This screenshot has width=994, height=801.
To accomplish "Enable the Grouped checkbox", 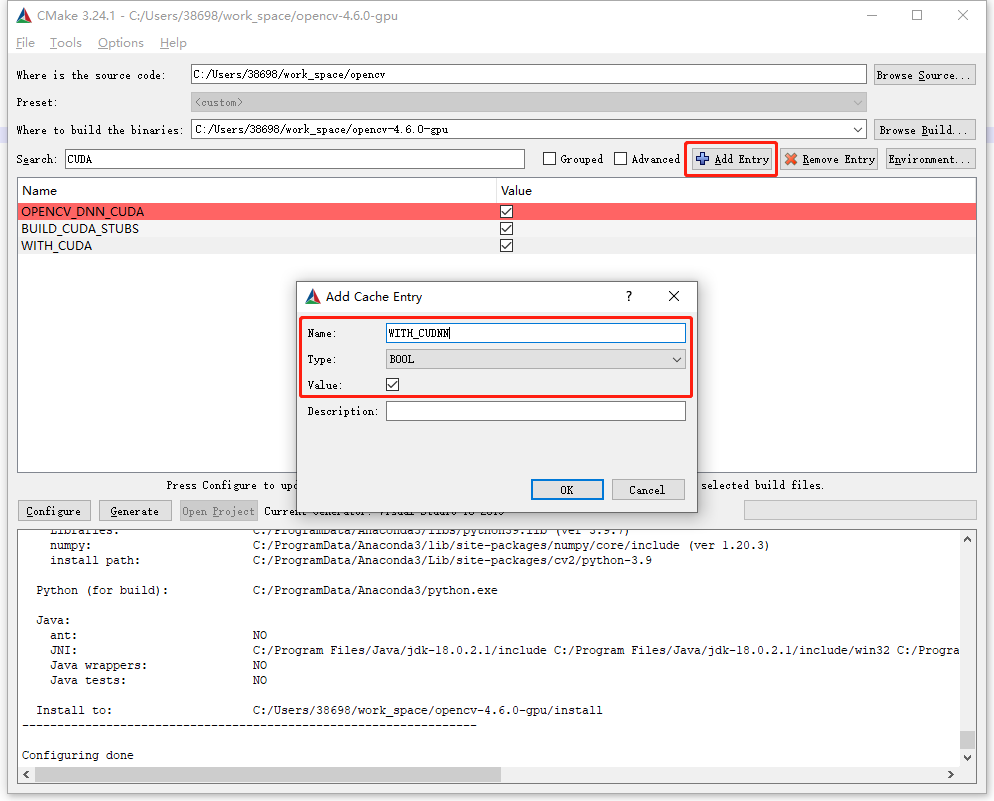I will coord(549,159).
